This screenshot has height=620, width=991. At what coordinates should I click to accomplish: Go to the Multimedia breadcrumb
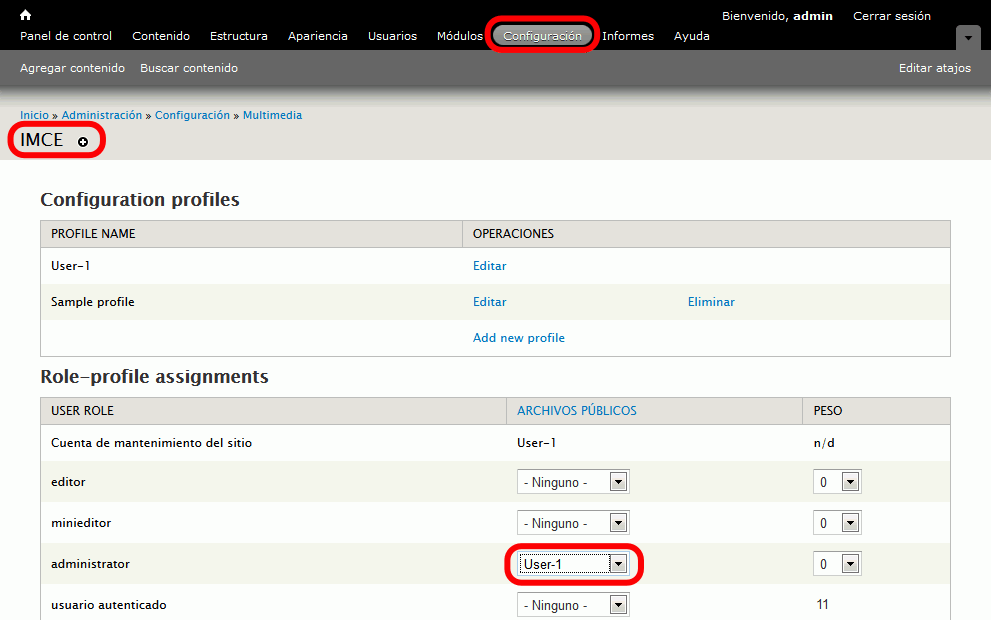[272, 115]
